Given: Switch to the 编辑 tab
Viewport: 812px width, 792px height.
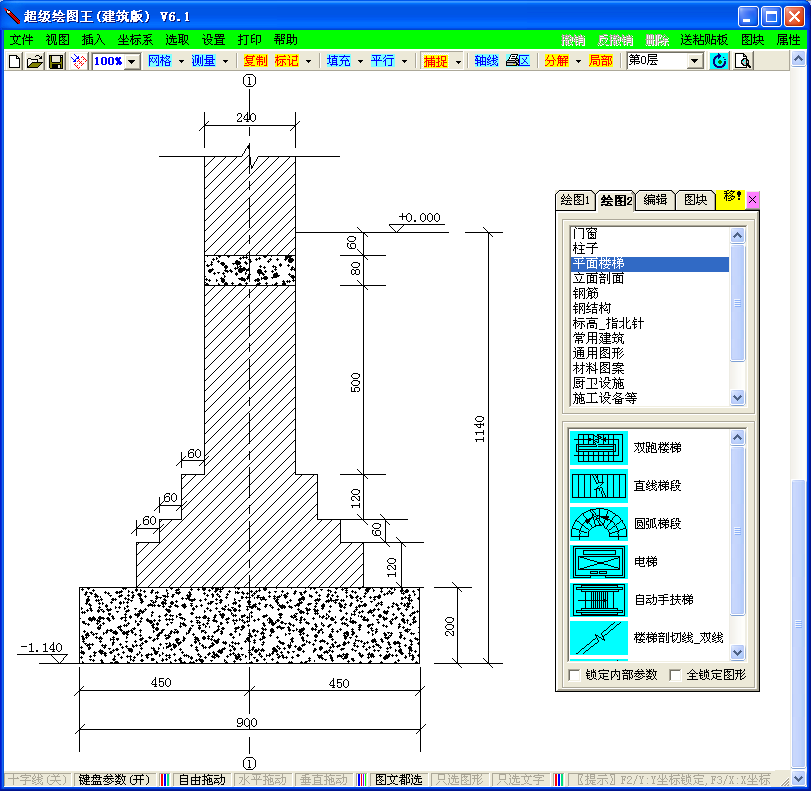Looking at the screenshot, I should (x=655, y=200).
